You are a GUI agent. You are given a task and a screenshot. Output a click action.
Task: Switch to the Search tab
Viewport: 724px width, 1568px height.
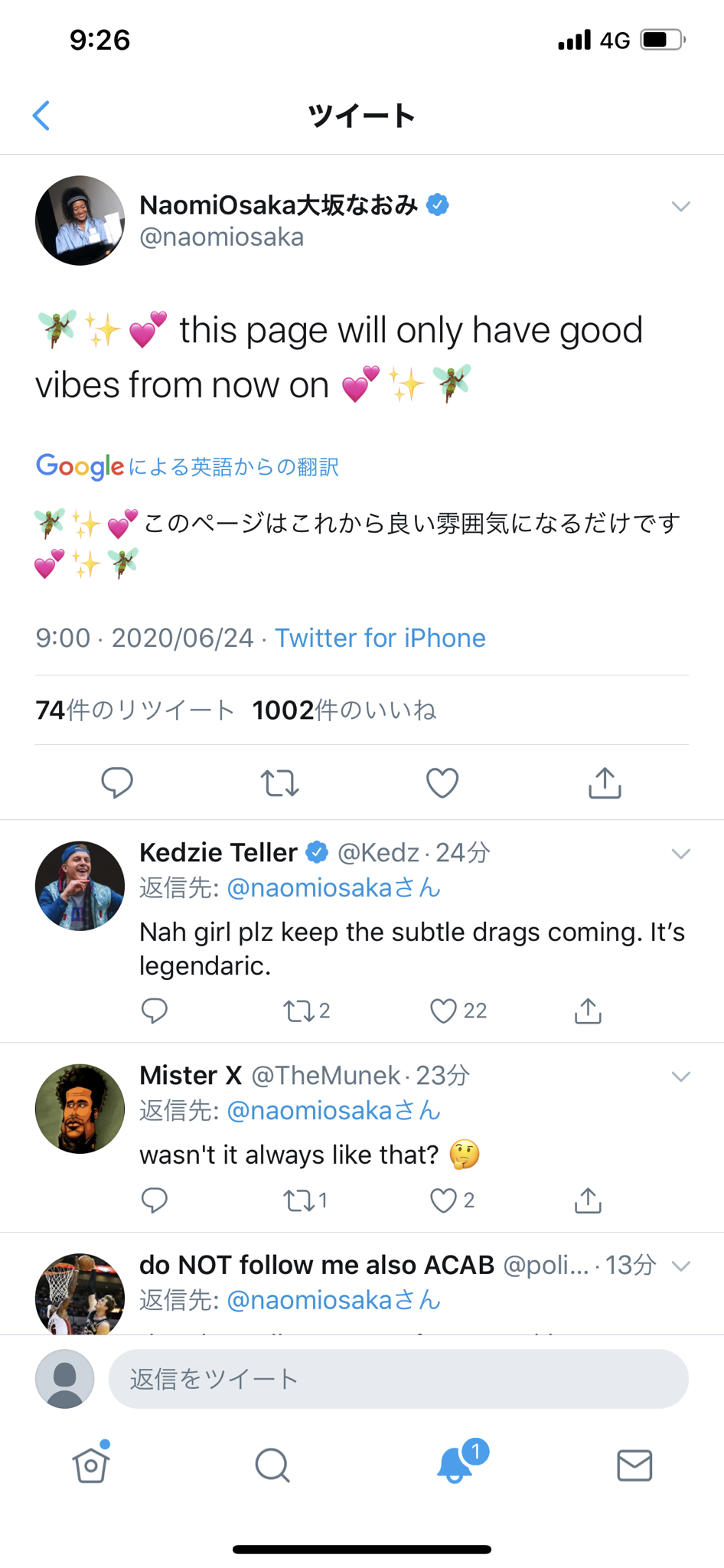click(x=272, y=1465)
